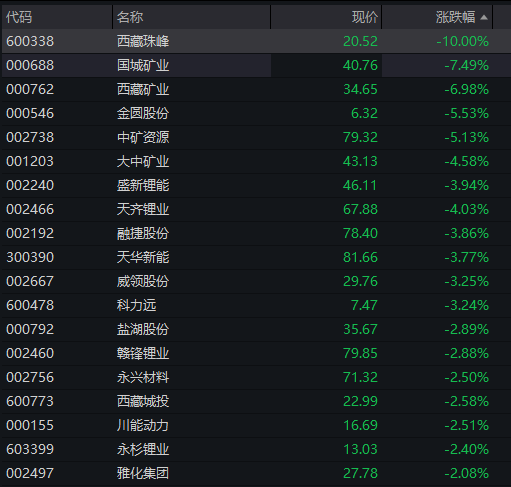Select stock code 000792
Image resolution: width=511 pixels, height=487 pixels.
(x=30, y=329)
